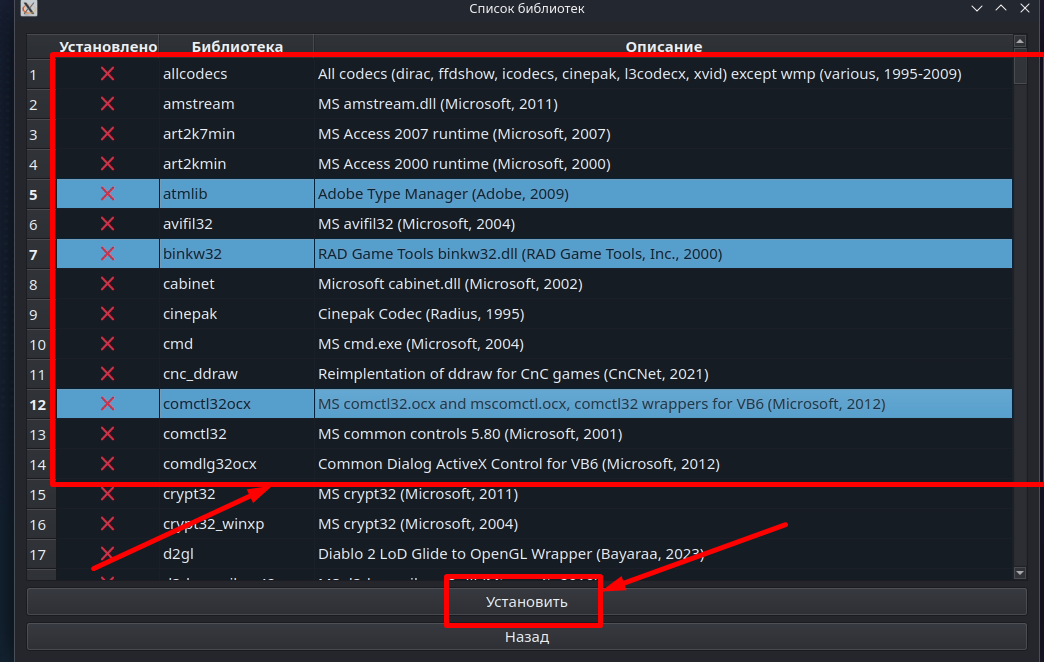Screen dimensions: 1044x662
Task: Click red X status for crypt32_winxp
Action: [x=107, y=523]
